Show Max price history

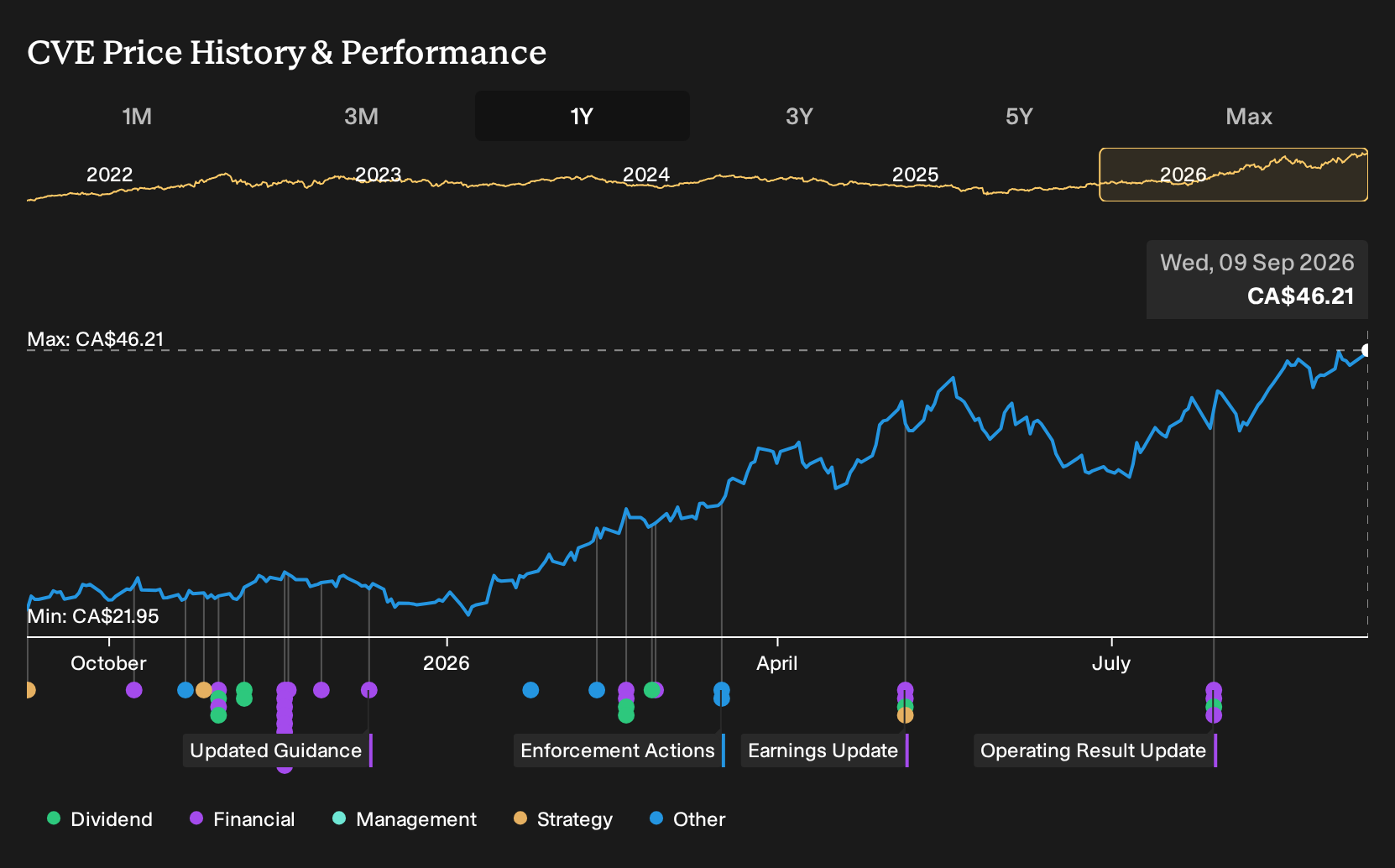pos(1249,116)
